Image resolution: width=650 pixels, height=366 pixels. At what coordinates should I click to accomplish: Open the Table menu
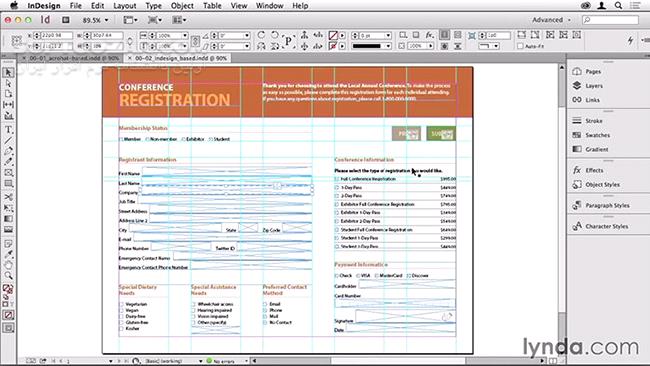[212, 6]
